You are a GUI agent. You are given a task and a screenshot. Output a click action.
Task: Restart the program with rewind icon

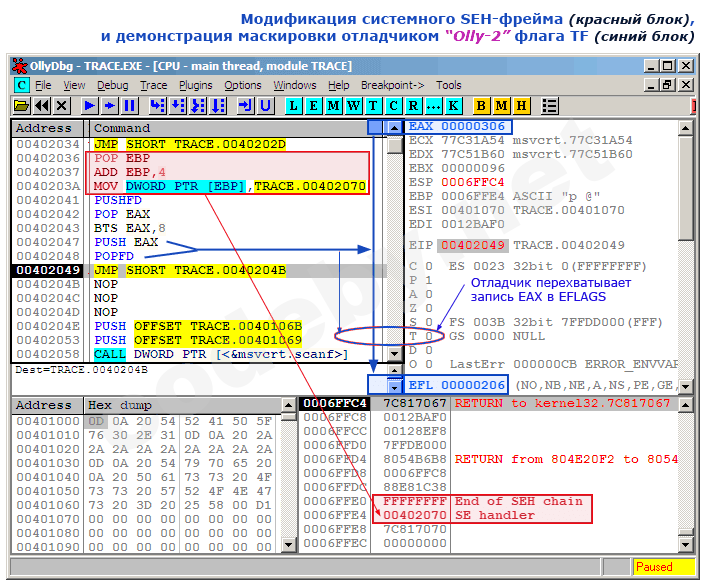click(42, 106)
